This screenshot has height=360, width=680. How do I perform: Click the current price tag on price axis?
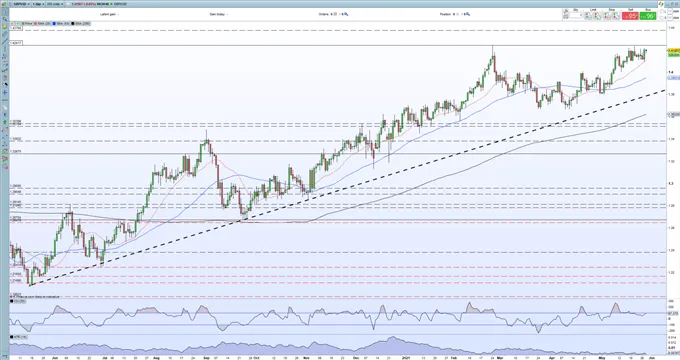(x=673, y=51)
